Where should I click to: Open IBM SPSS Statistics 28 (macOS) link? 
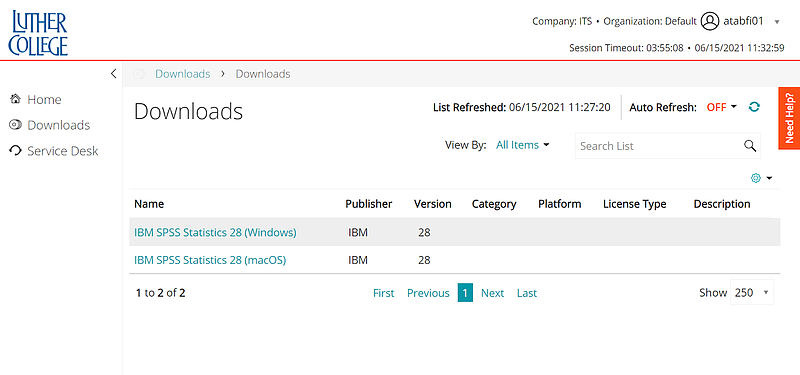coord(210,260)
